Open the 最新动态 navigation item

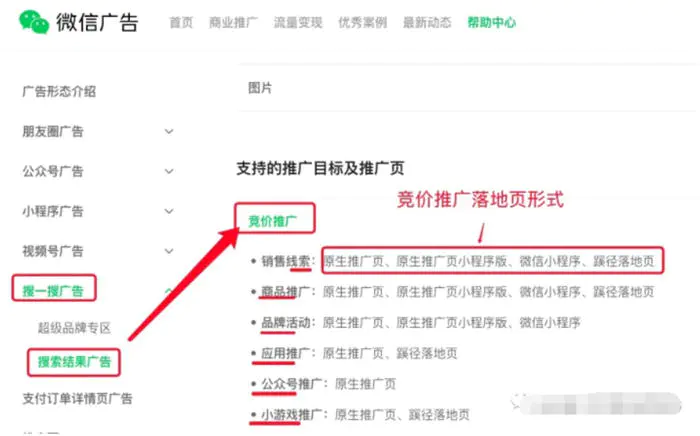pyautogui.click(x=426, y=22)
